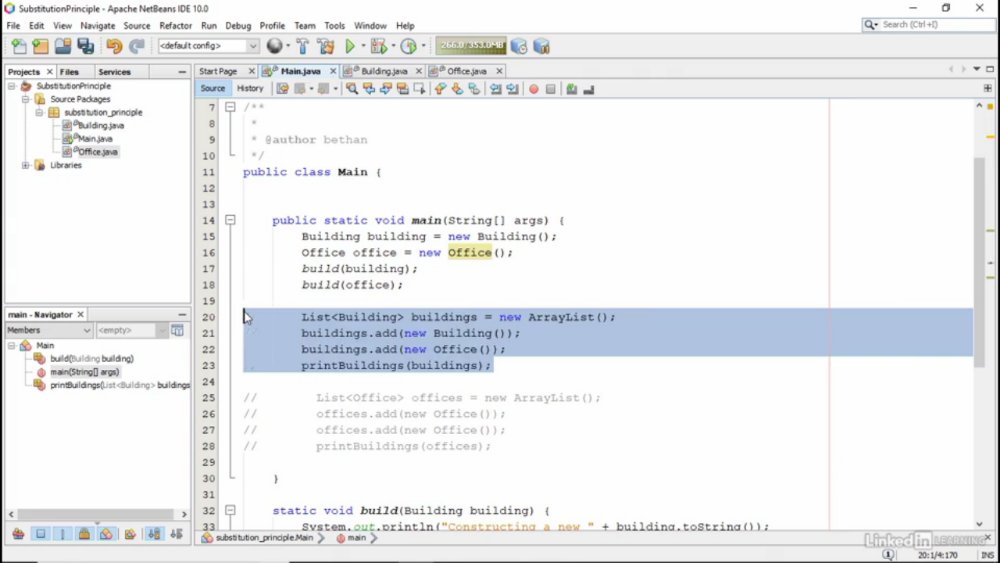Open the Run Project dropdown arrow
This screenshot has height=563, width=1000.
click(x=364, y=46)
